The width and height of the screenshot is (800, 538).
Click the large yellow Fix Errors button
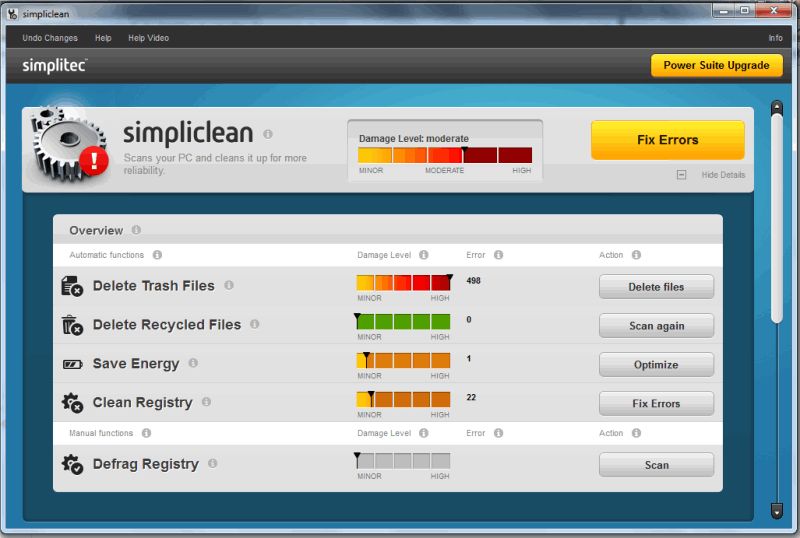667,140
